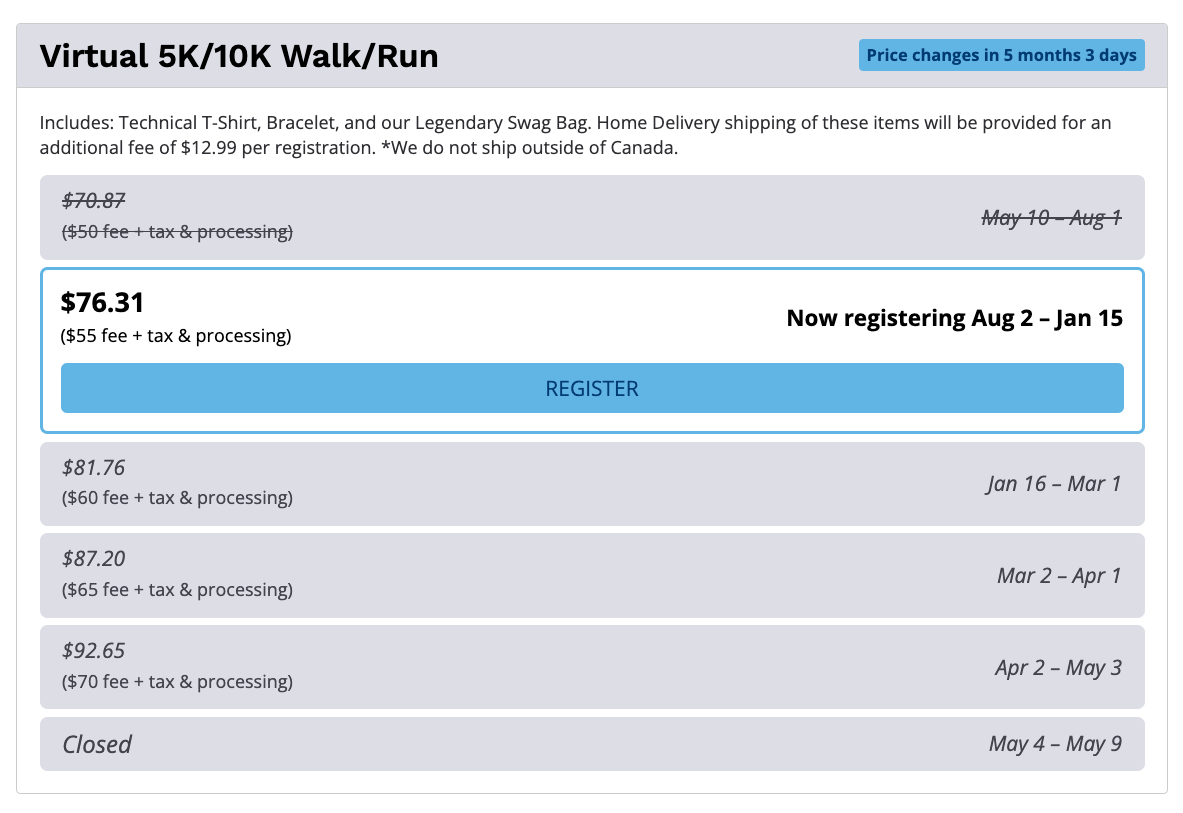This screenshot has width=1183, height=813.
Task: Select the $87.20 price tier
Action: click(94, 559)
